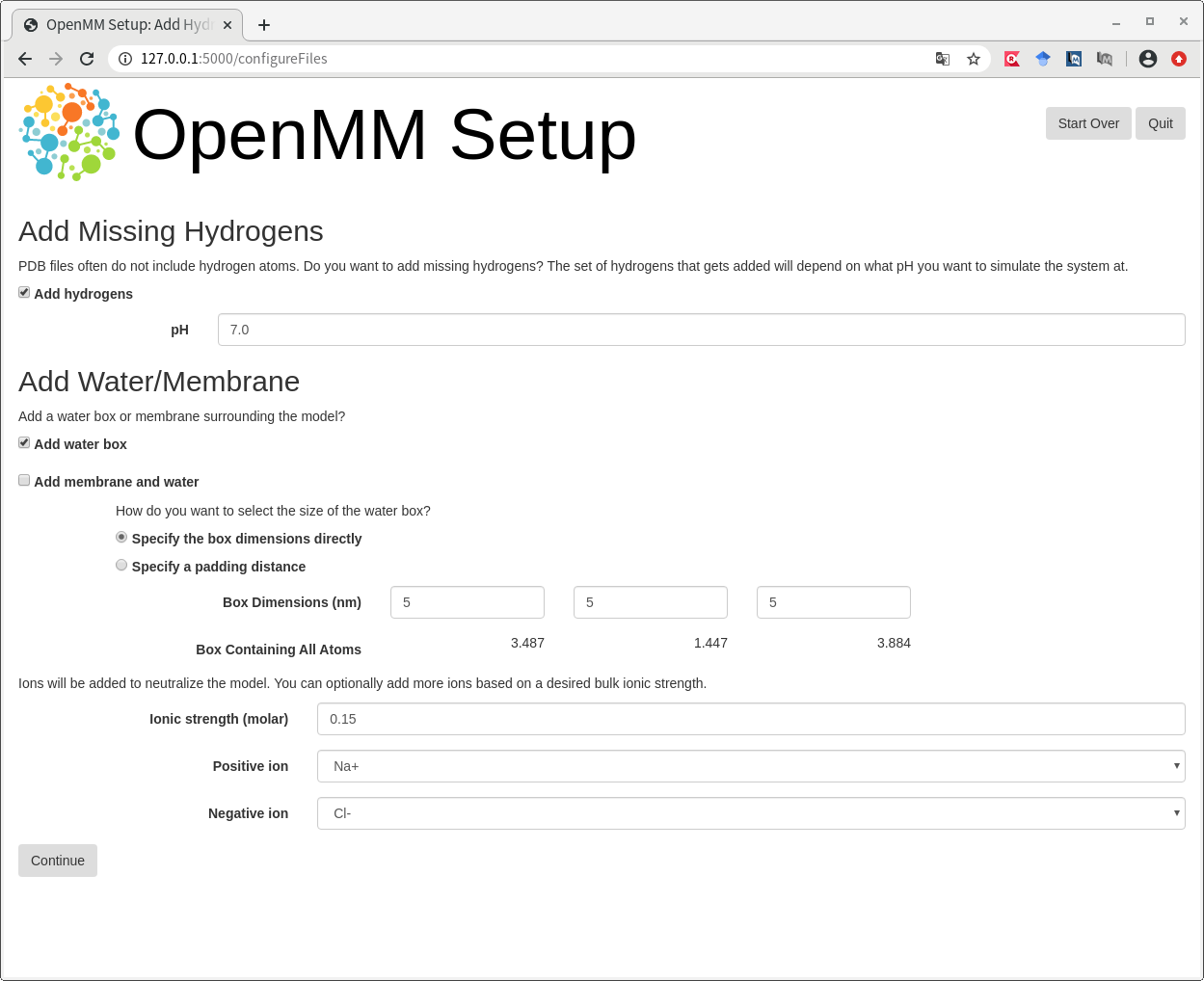
Task: Click into the pH input field
Action: 701,330
